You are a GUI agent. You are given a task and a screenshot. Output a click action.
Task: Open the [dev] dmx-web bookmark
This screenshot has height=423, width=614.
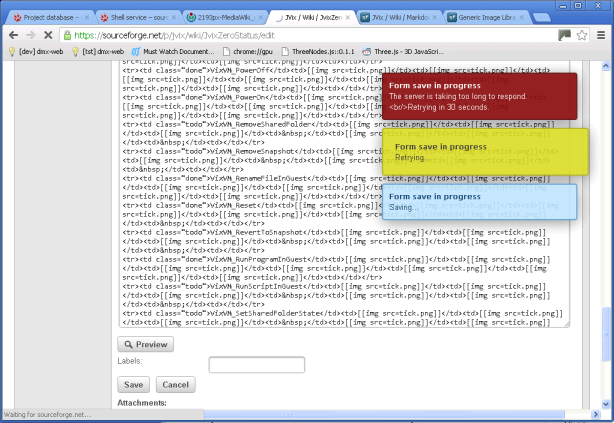point(35,51)
